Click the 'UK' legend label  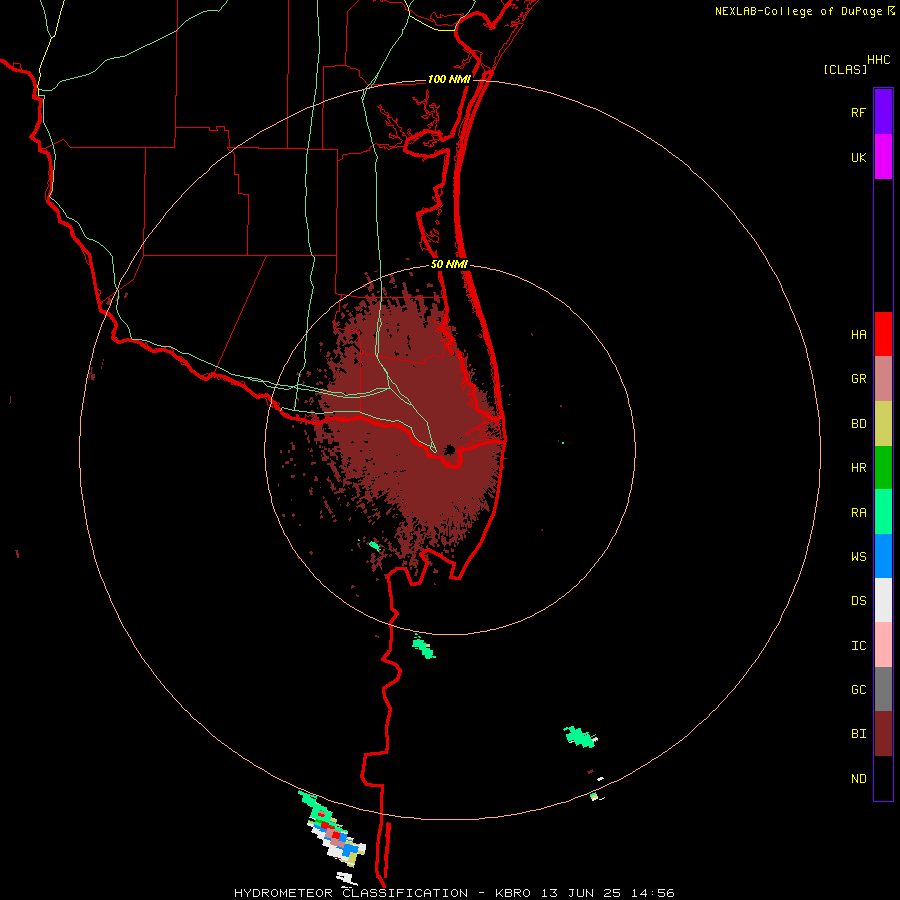pyautogui.click(x=858, y=158)
